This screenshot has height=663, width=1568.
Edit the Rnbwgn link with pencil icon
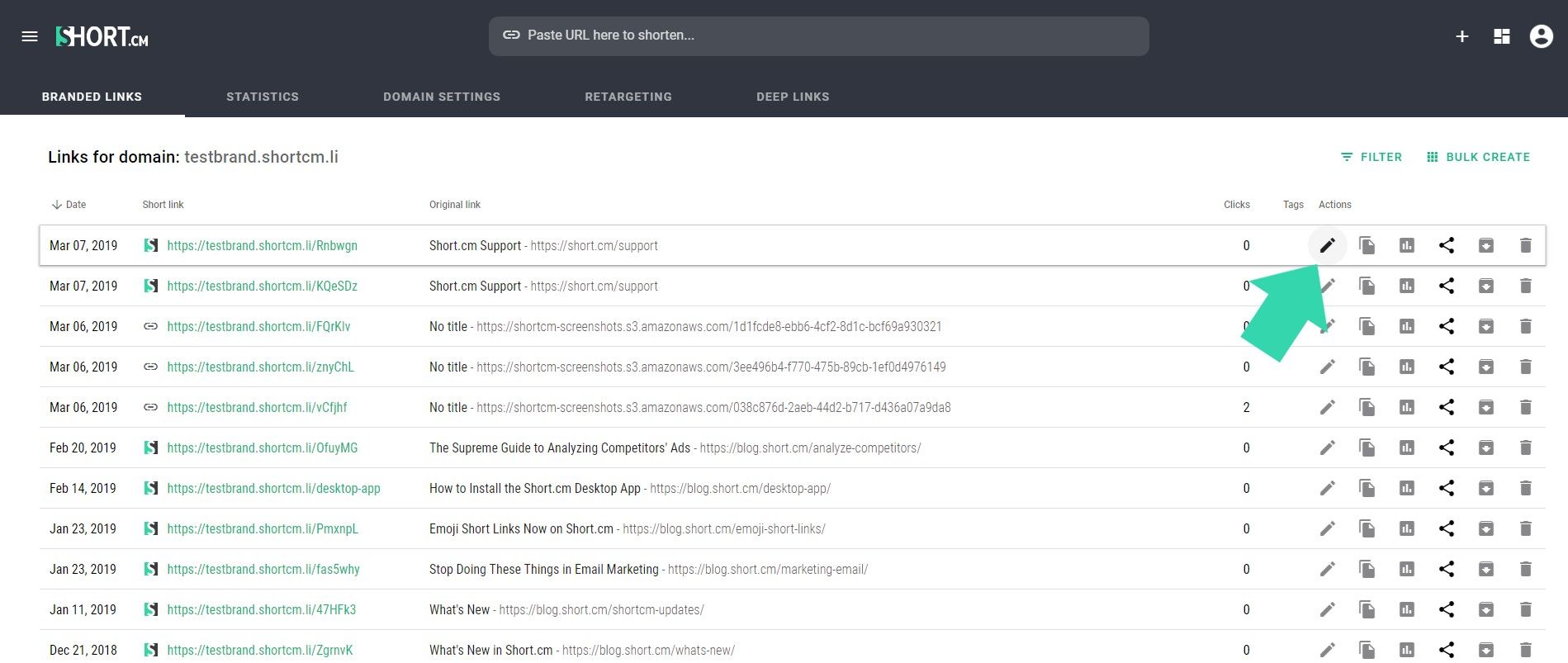pyautogui.click(x=1327, y=245)
